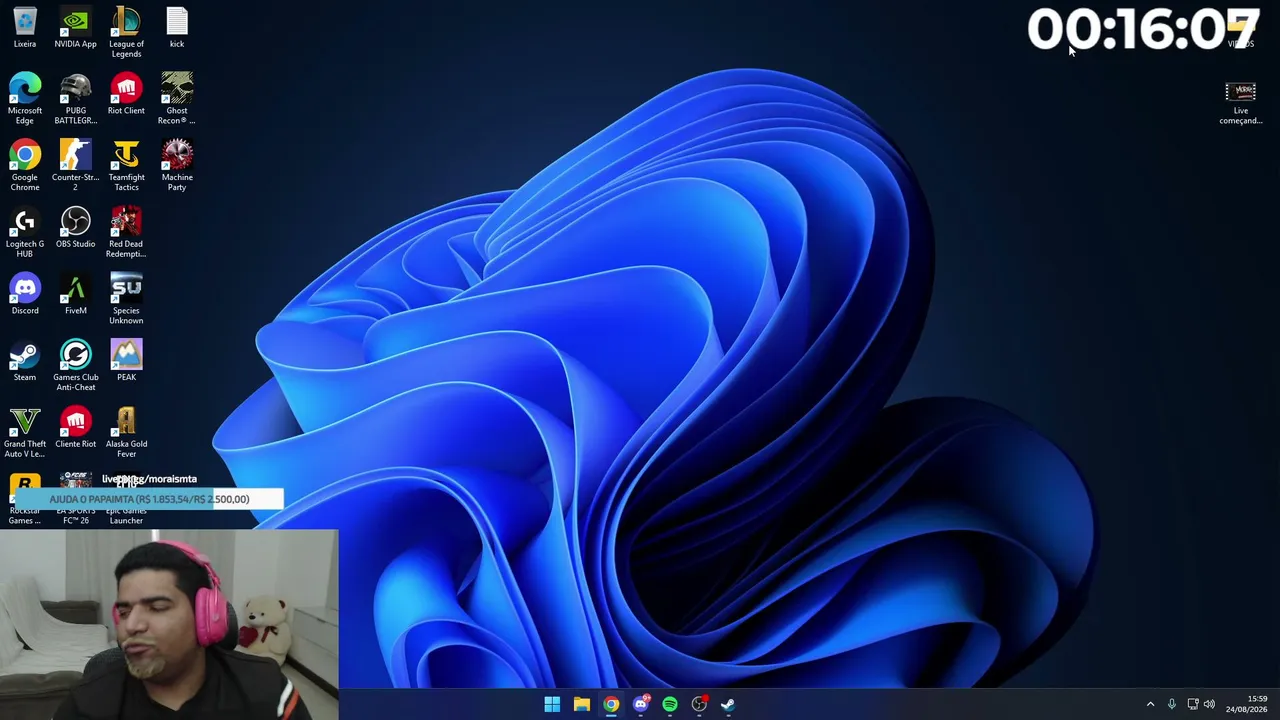Click the Gamers Club Anti-Cheat icon
Viewport: 1280px width, 720px height.
(x=75, y=366)
